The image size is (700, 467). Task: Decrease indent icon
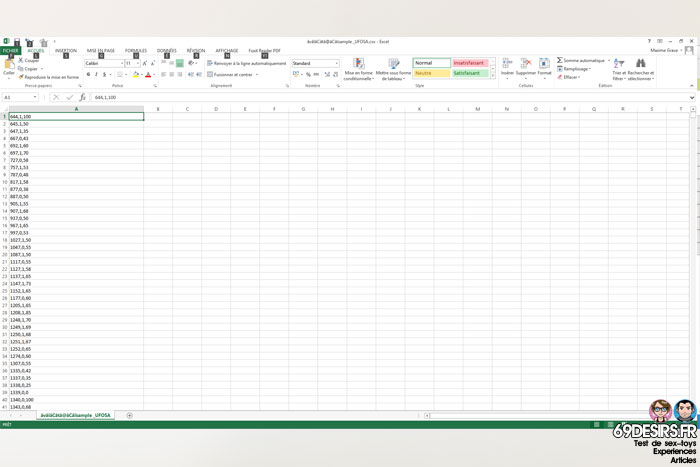(191, 75)
